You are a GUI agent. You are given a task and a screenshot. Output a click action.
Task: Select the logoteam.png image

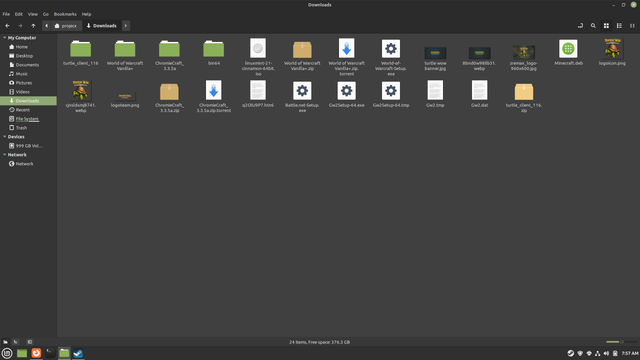(125, 100)
